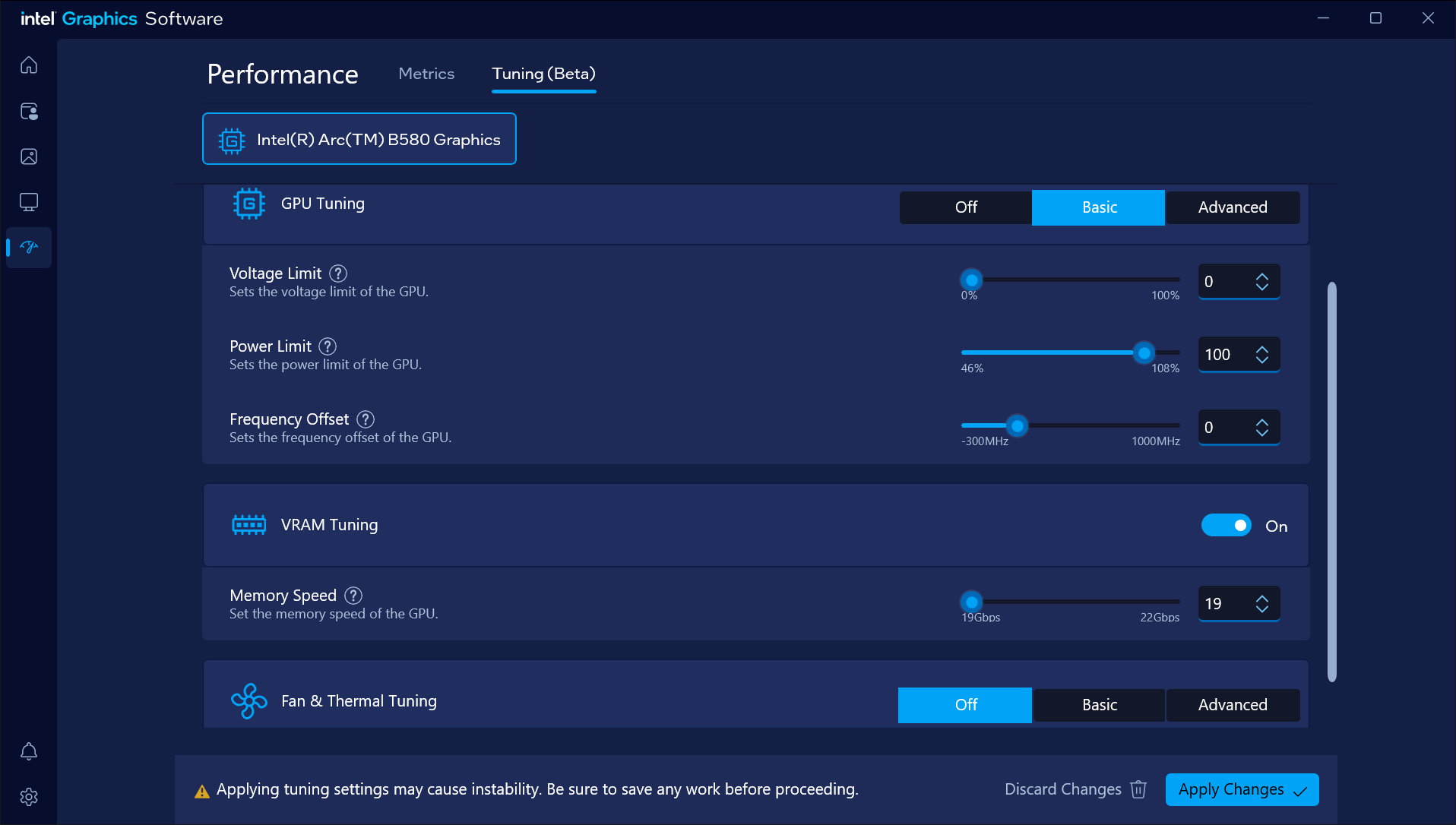The width and height of the screenshot is (1456, 825).
Task: Decrease Memory Speed with down arrow
Action: pos(1262,609)
